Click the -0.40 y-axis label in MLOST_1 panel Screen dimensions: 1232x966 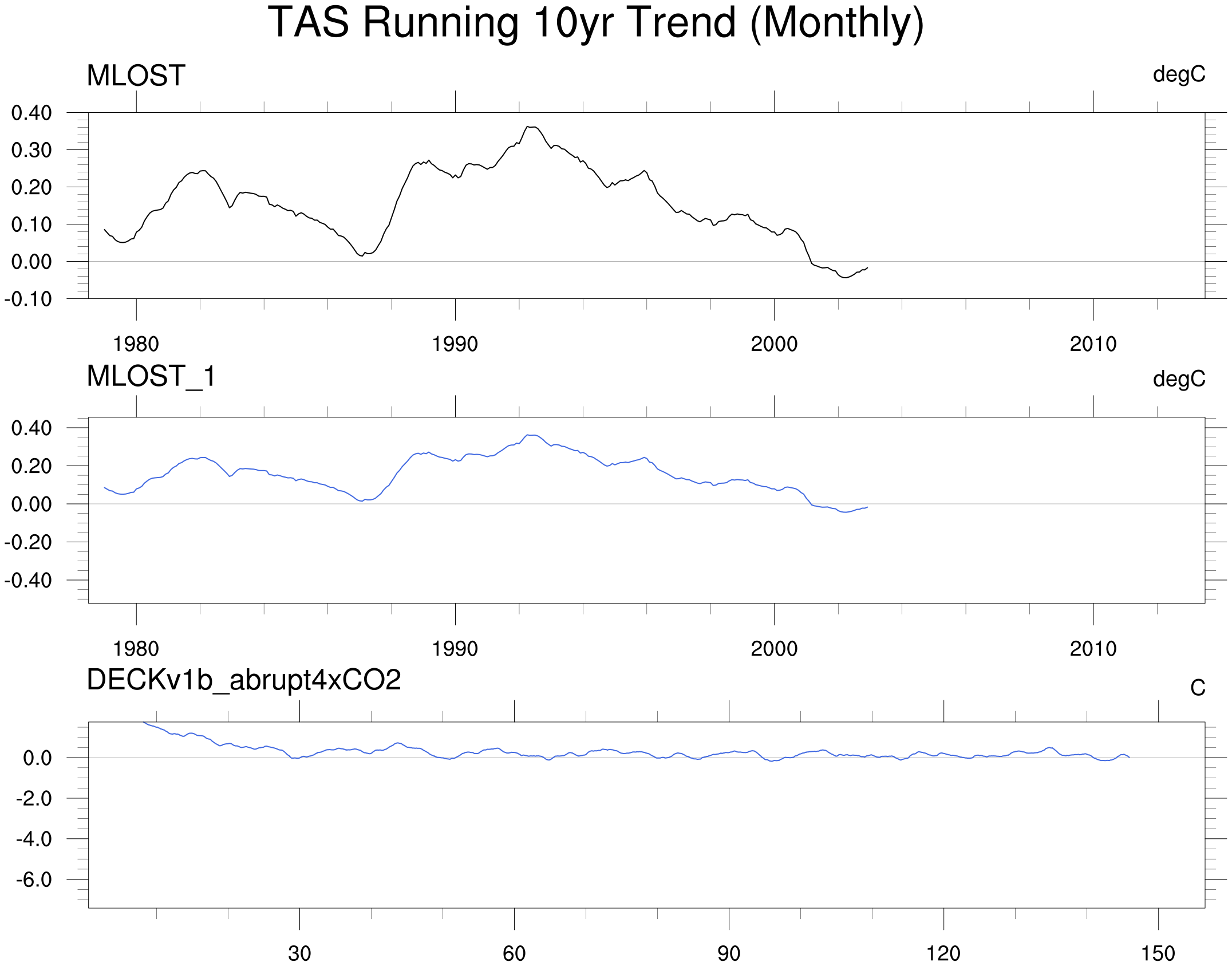(28, 581)
